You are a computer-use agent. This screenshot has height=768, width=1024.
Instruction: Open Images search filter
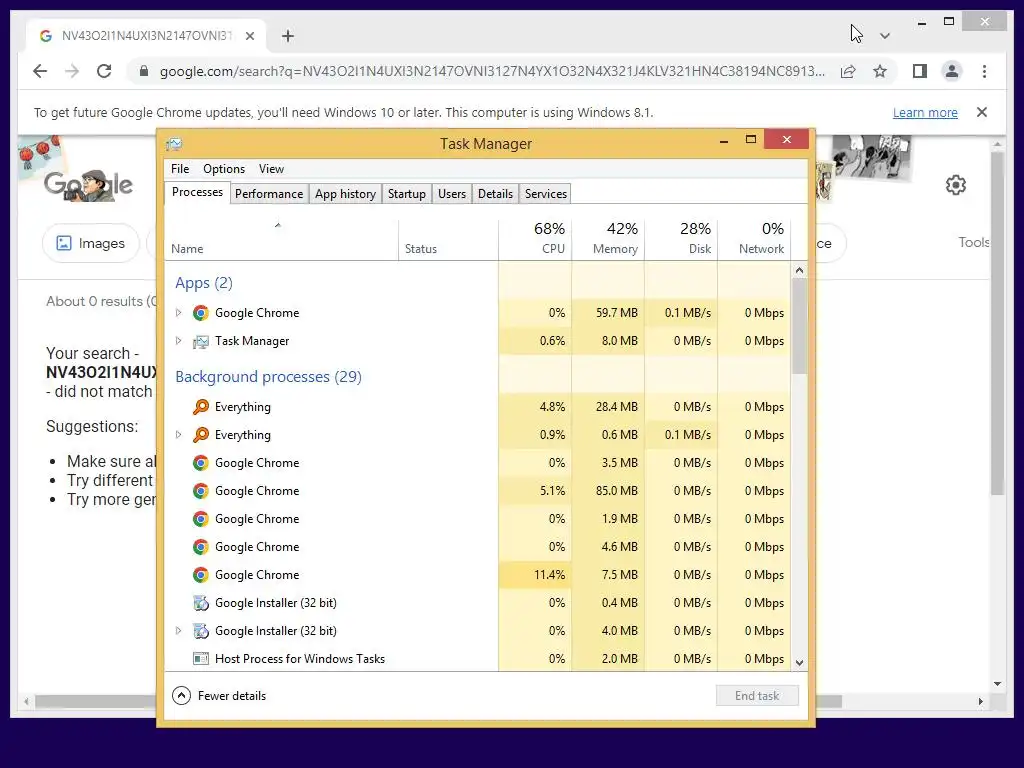click(91, 243)
